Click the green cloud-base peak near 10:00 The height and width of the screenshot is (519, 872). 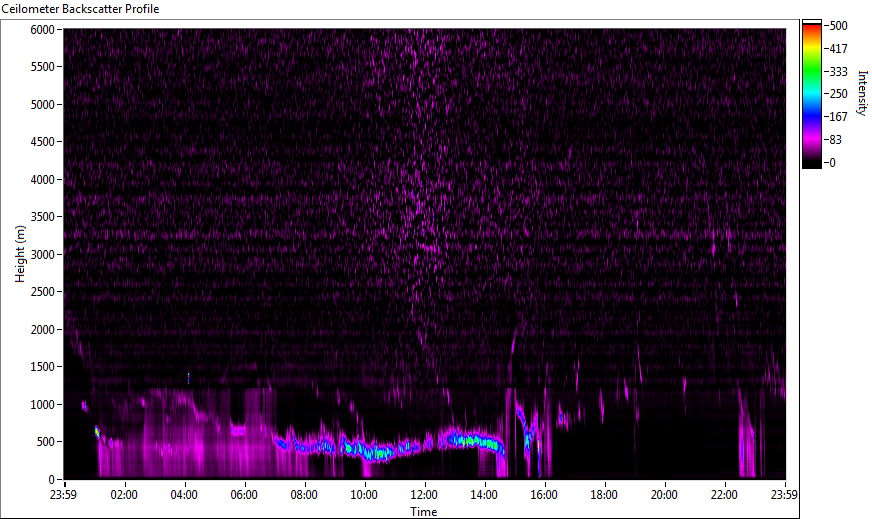tap(380, 453)
